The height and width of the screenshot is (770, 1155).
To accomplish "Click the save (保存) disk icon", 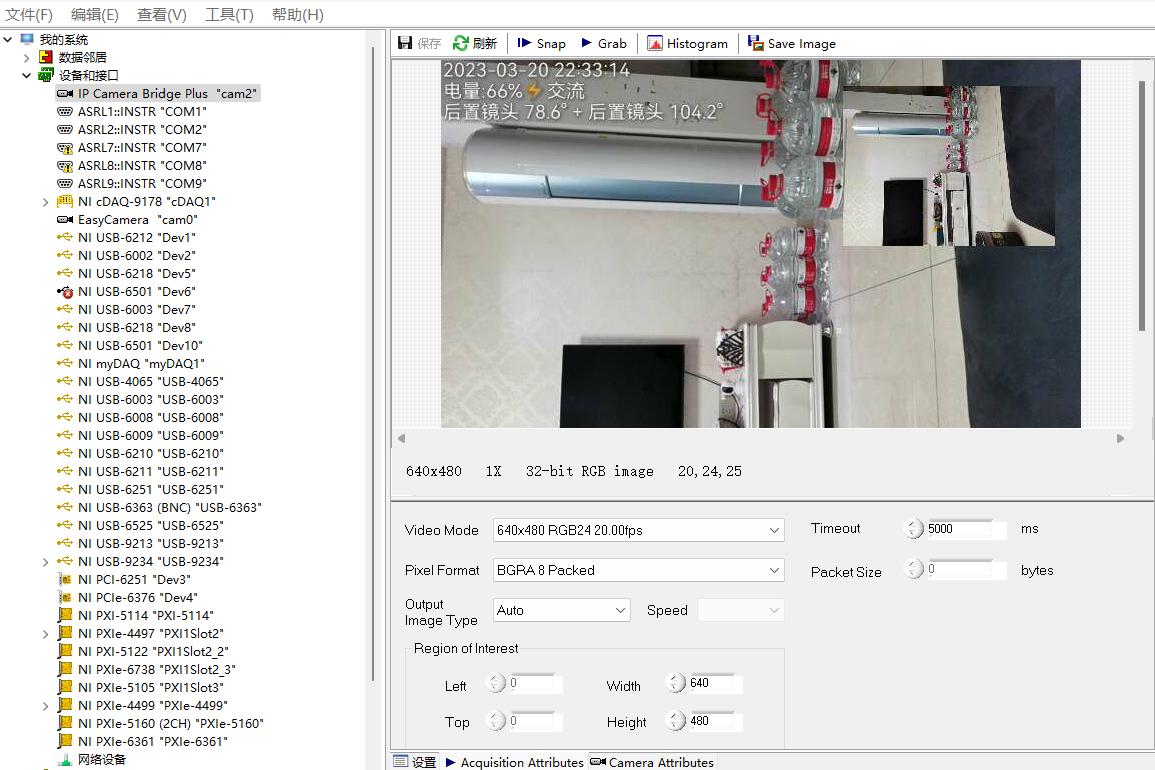I will (405, 43).
